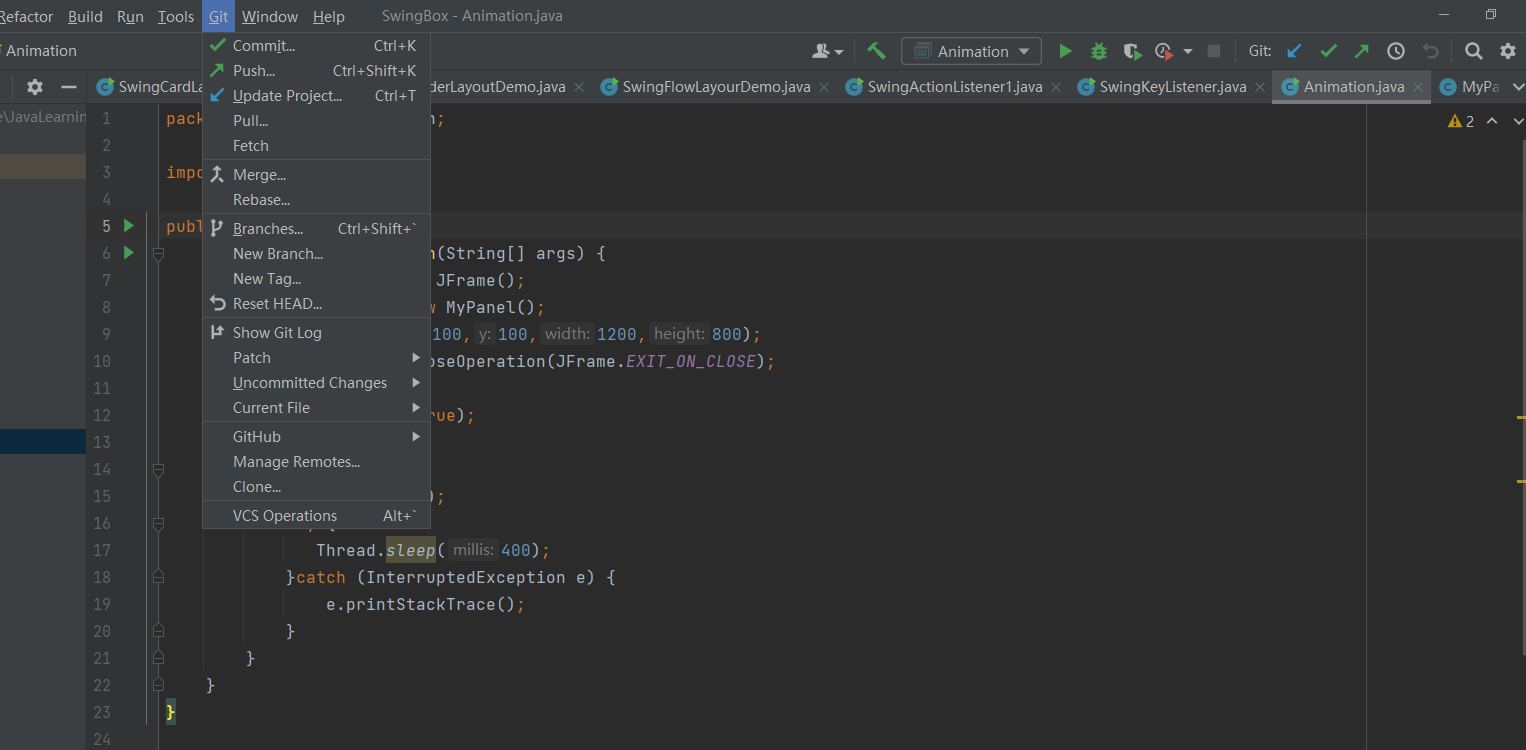The height and width of the screenshot is (750, 1526).
Task: Open the Animation run configuration dropdown
Action: point(971,51)
